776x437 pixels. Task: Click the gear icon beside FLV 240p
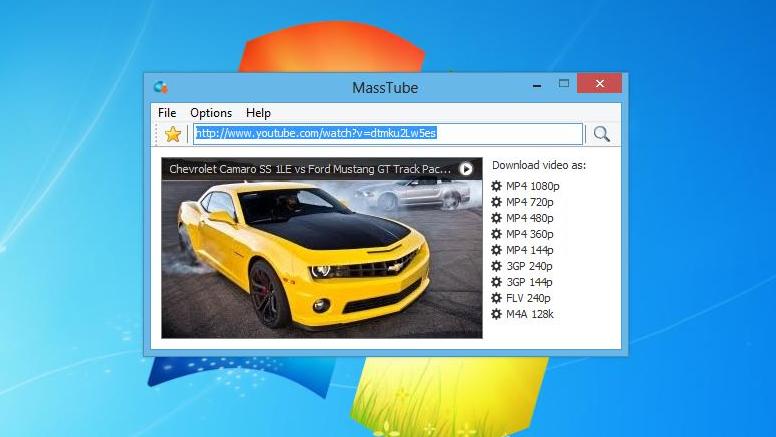(496, 298)
